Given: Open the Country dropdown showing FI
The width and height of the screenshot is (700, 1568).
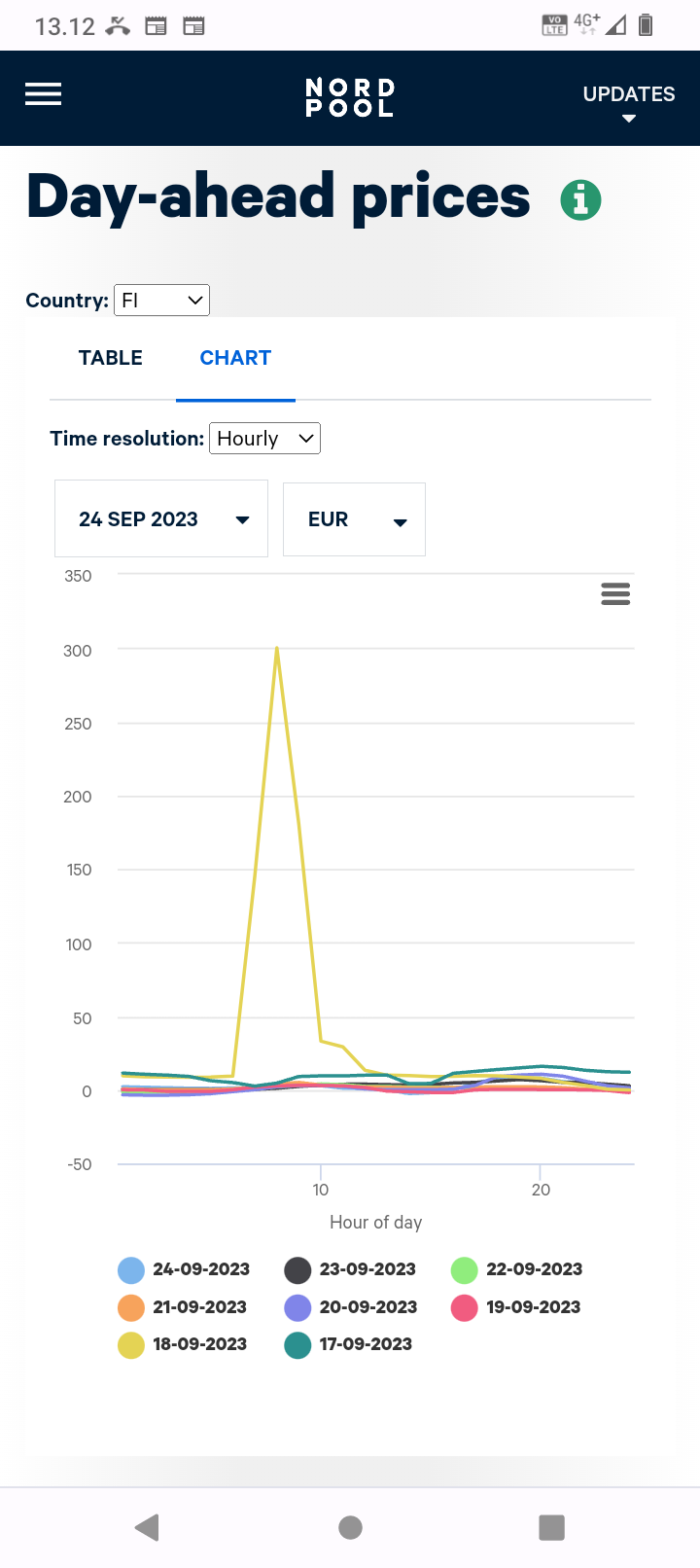Looking at the screenshot, I should tap(161, 301).
